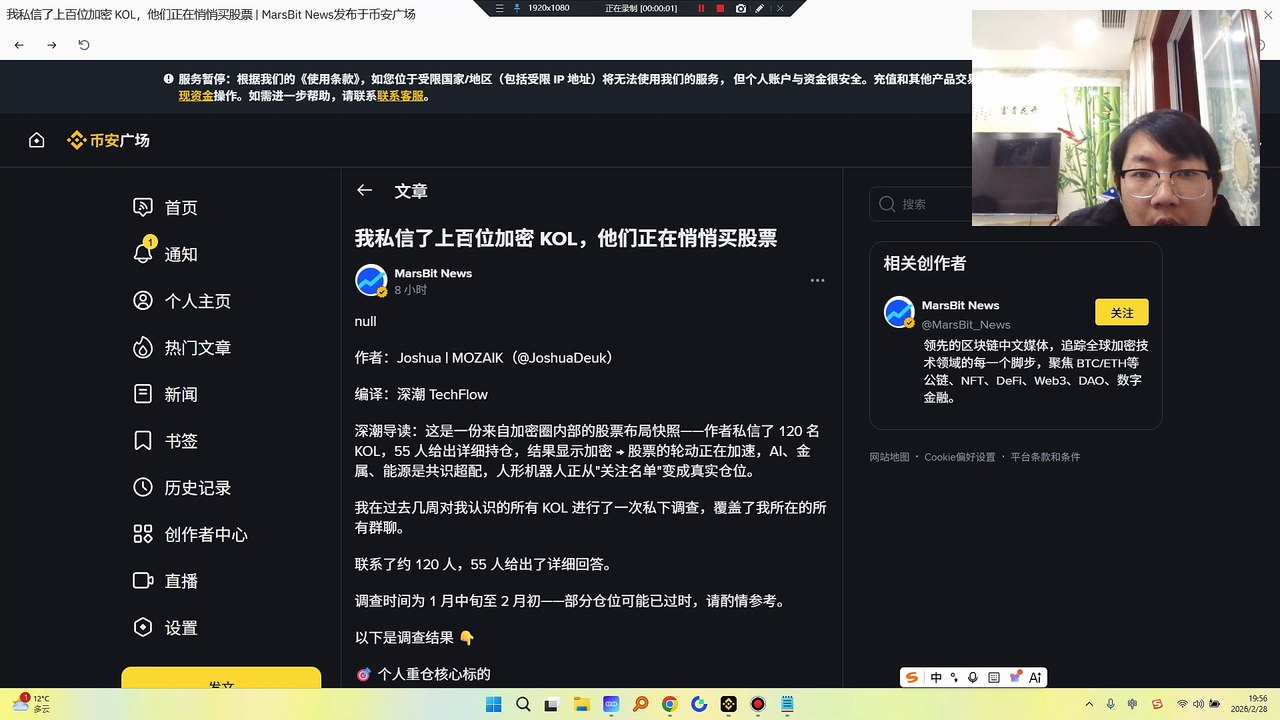Follow MarsBit News with the 关注 button
Viewport: 1280px width, 720px height.
(1122, 312)
